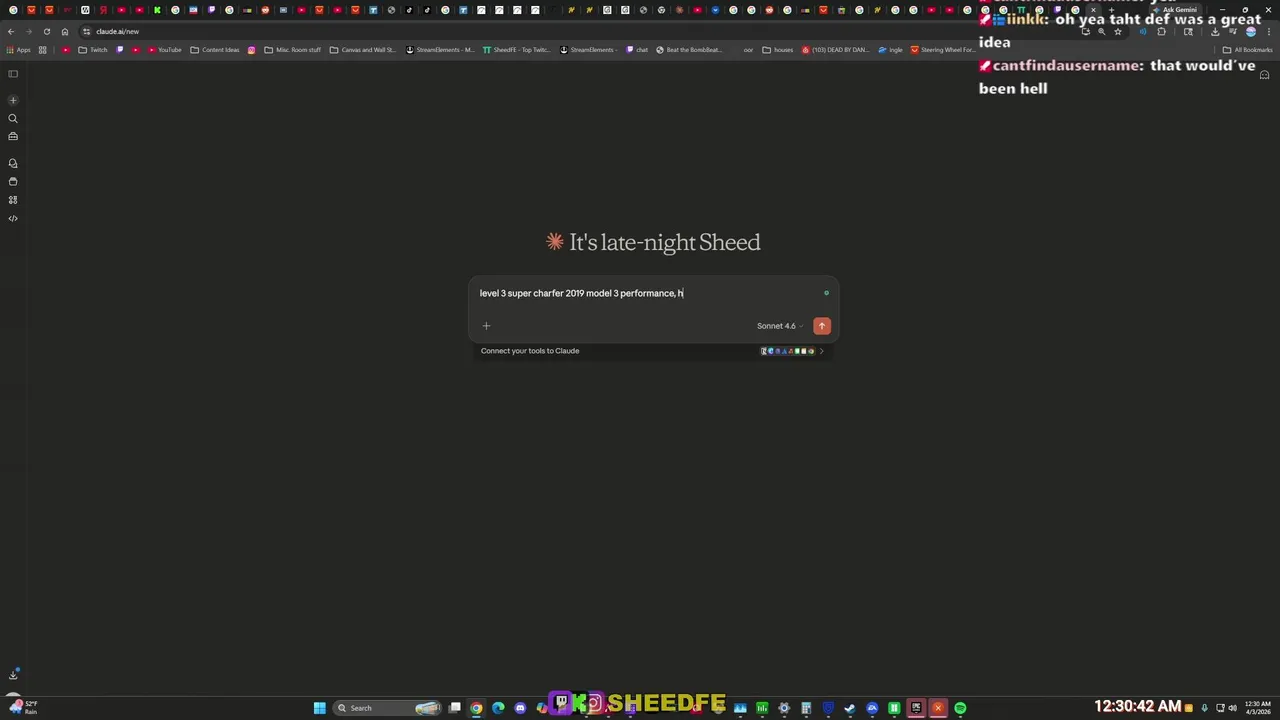This screenshot has width=1280, height=720.
Task: Open the Canvas and Wall St bookmark folder
Action: [363, 50]
